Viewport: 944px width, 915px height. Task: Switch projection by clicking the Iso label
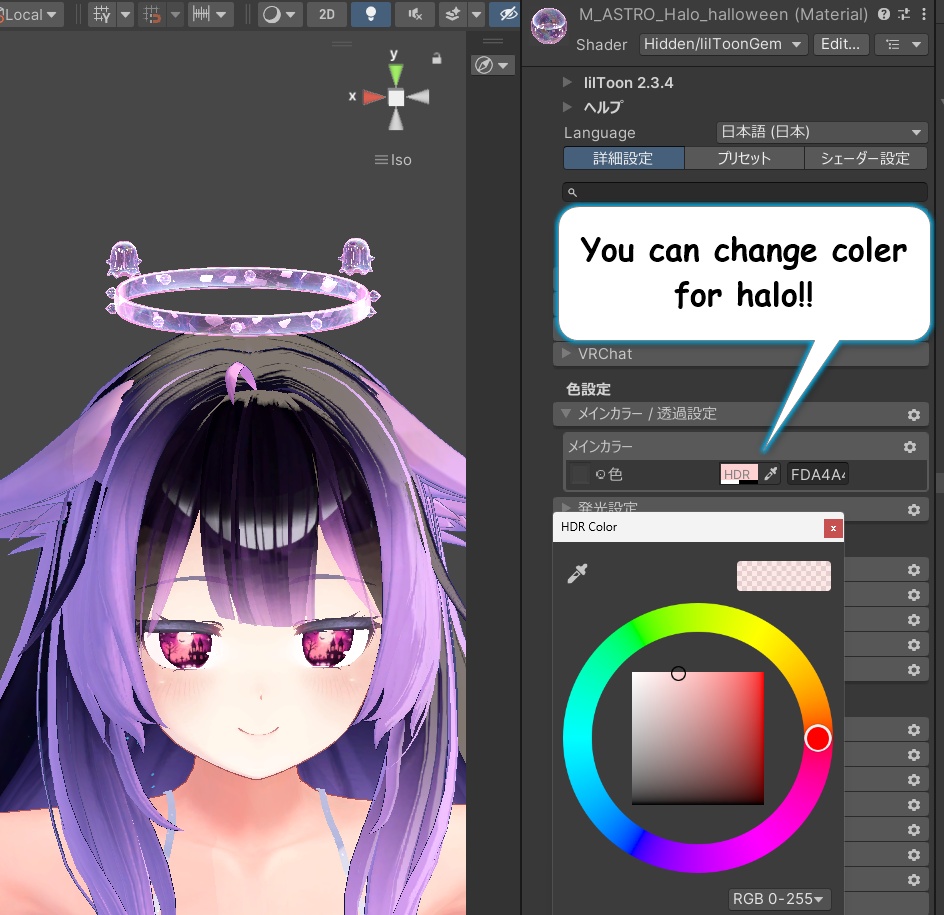394,160
